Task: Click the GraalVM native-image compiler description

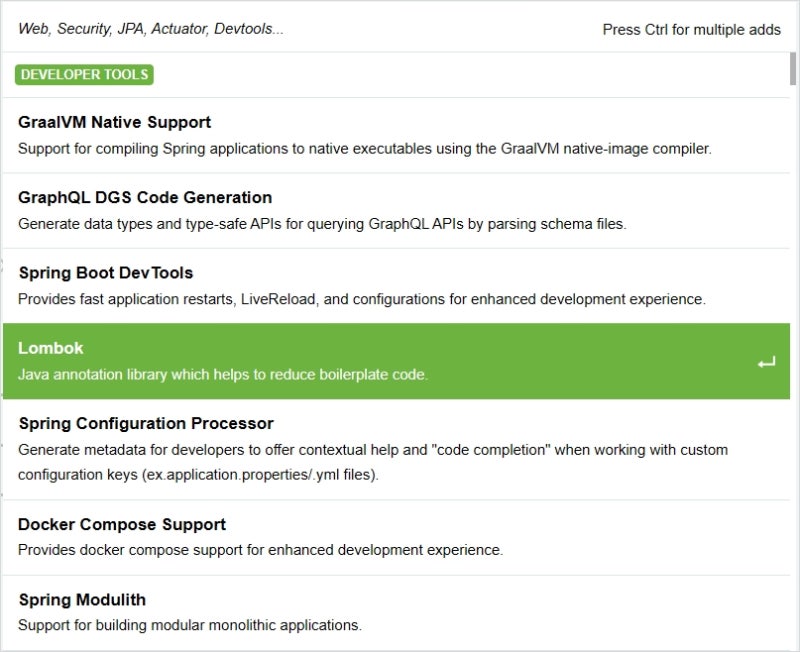Action: (x=364, y=148)
